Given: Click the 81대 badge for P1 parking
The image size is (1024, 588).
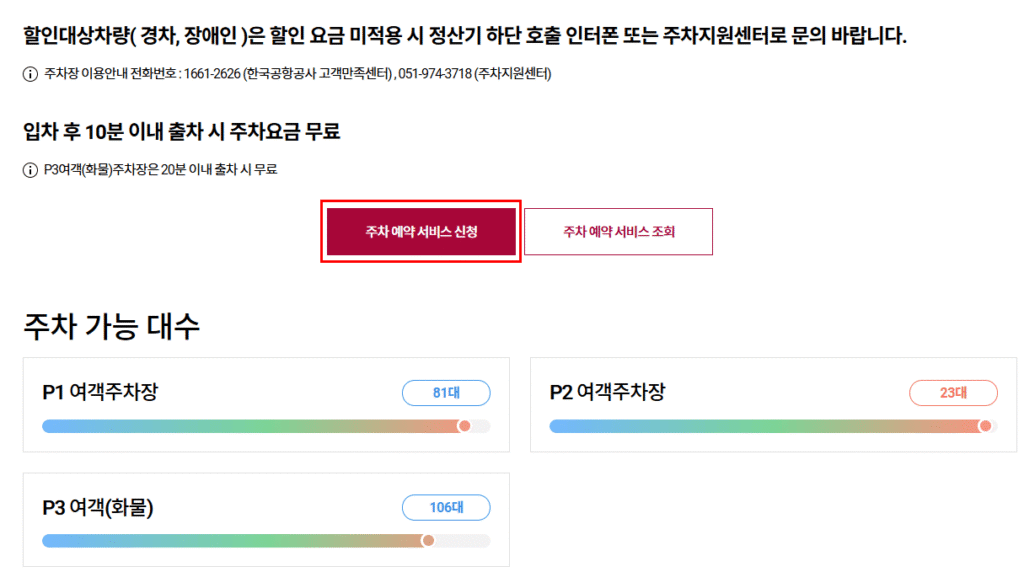Looking at the screenshot, I should [446, 393].
